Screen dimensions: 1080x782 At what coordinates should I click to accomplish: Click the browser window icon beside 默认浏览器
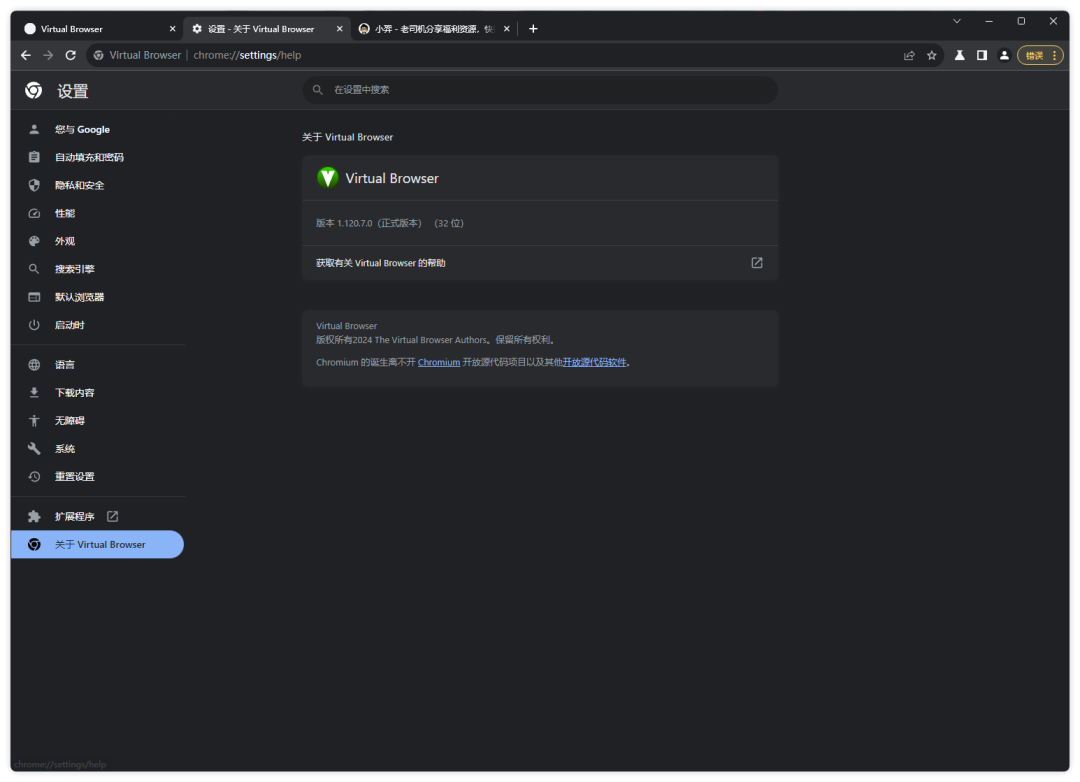pos(34,297)
